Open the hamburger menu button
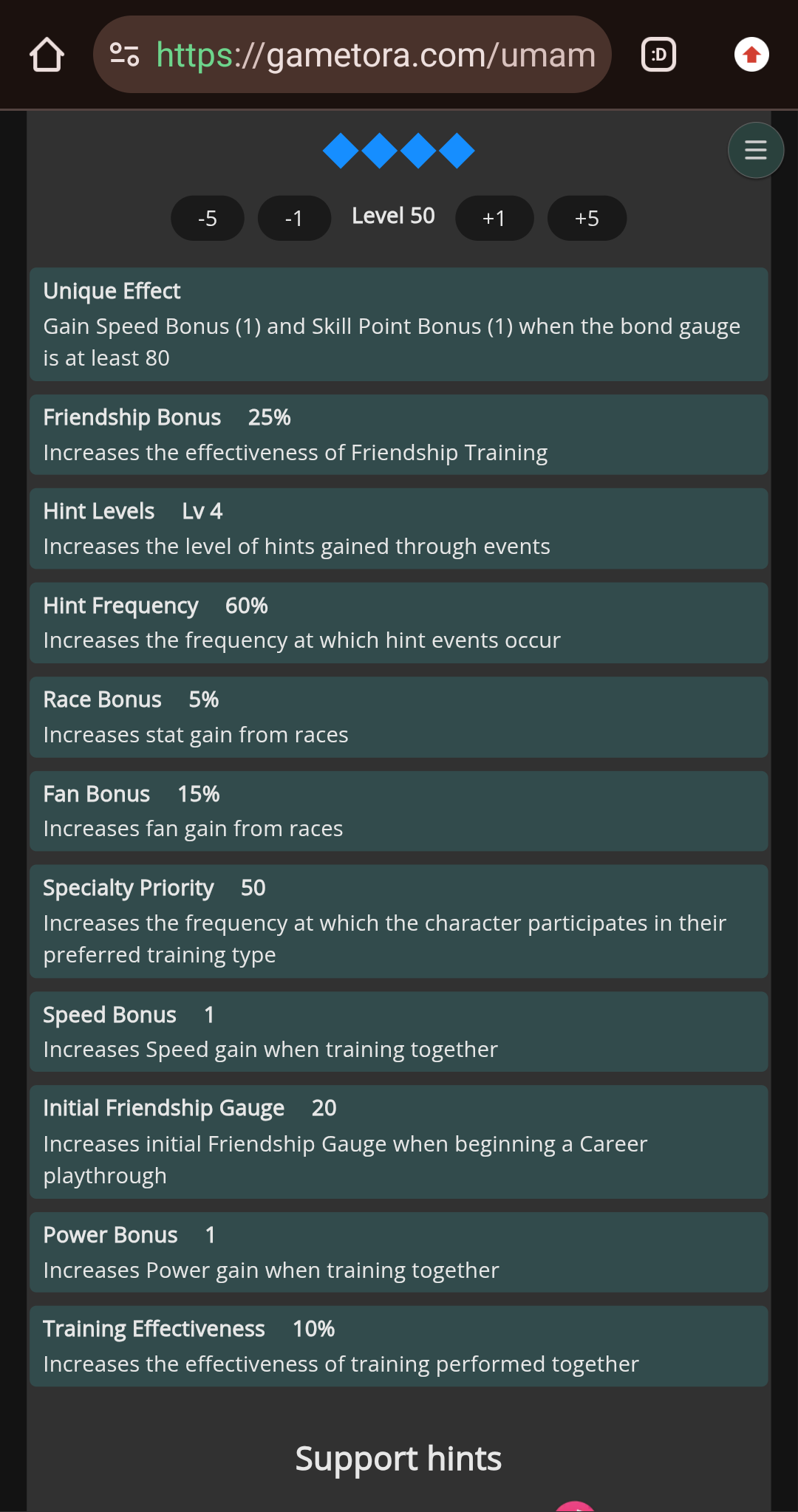 pyautogui.click(x=755, y=150)
